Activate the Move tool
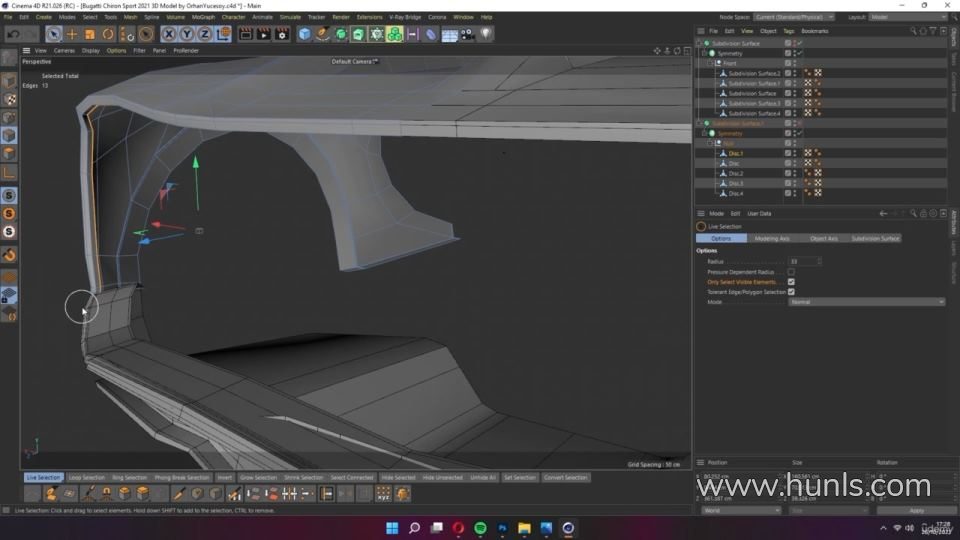Screen dimensions: 960x540 [x=72, y=34]
